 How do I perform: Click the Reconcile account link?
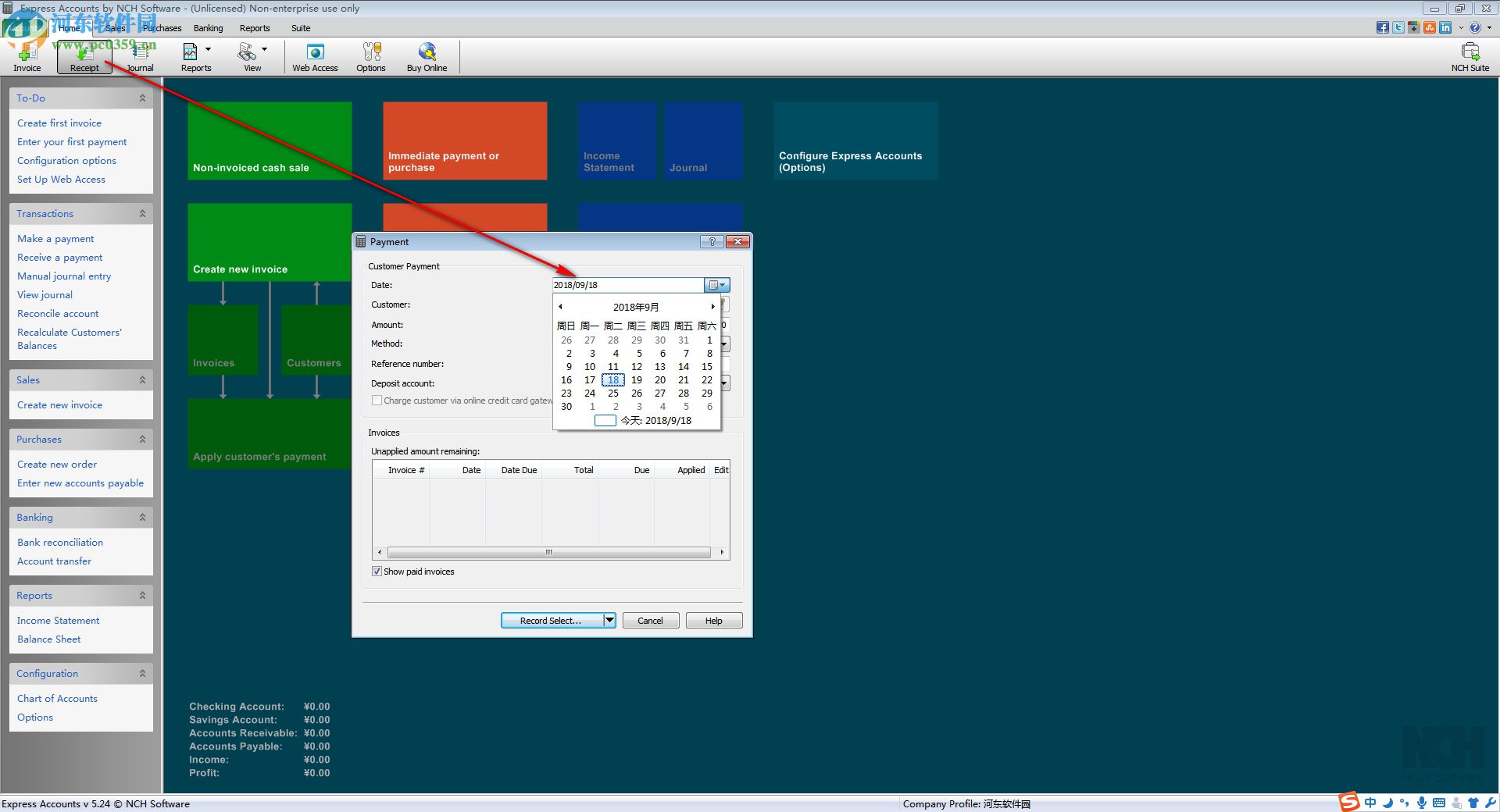(x=58, y=314)
